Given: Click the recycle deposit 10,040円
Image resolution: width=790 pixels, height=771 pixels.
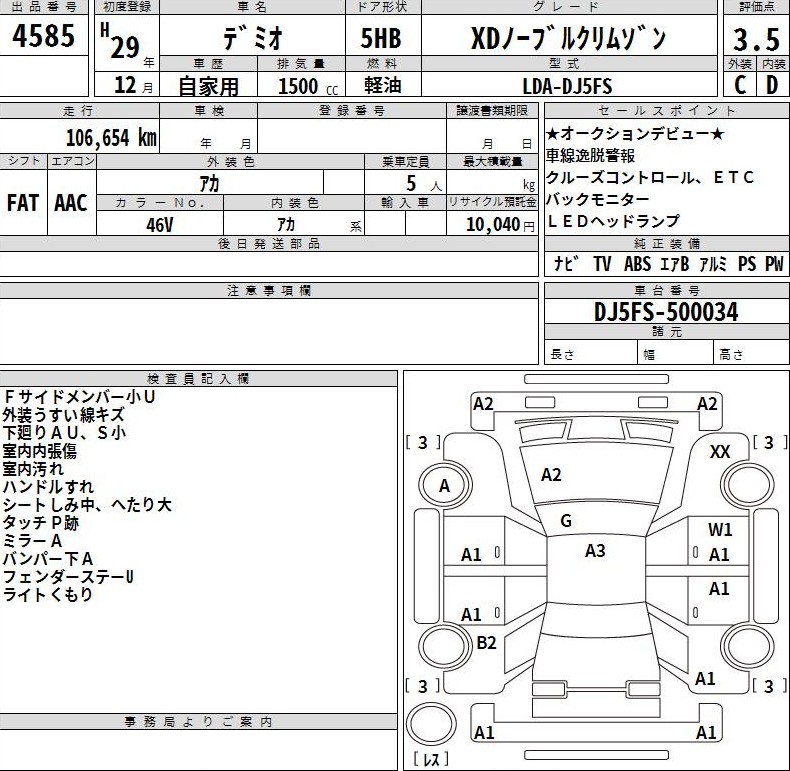Looking at the screenshot, I should tap(500, 224).
